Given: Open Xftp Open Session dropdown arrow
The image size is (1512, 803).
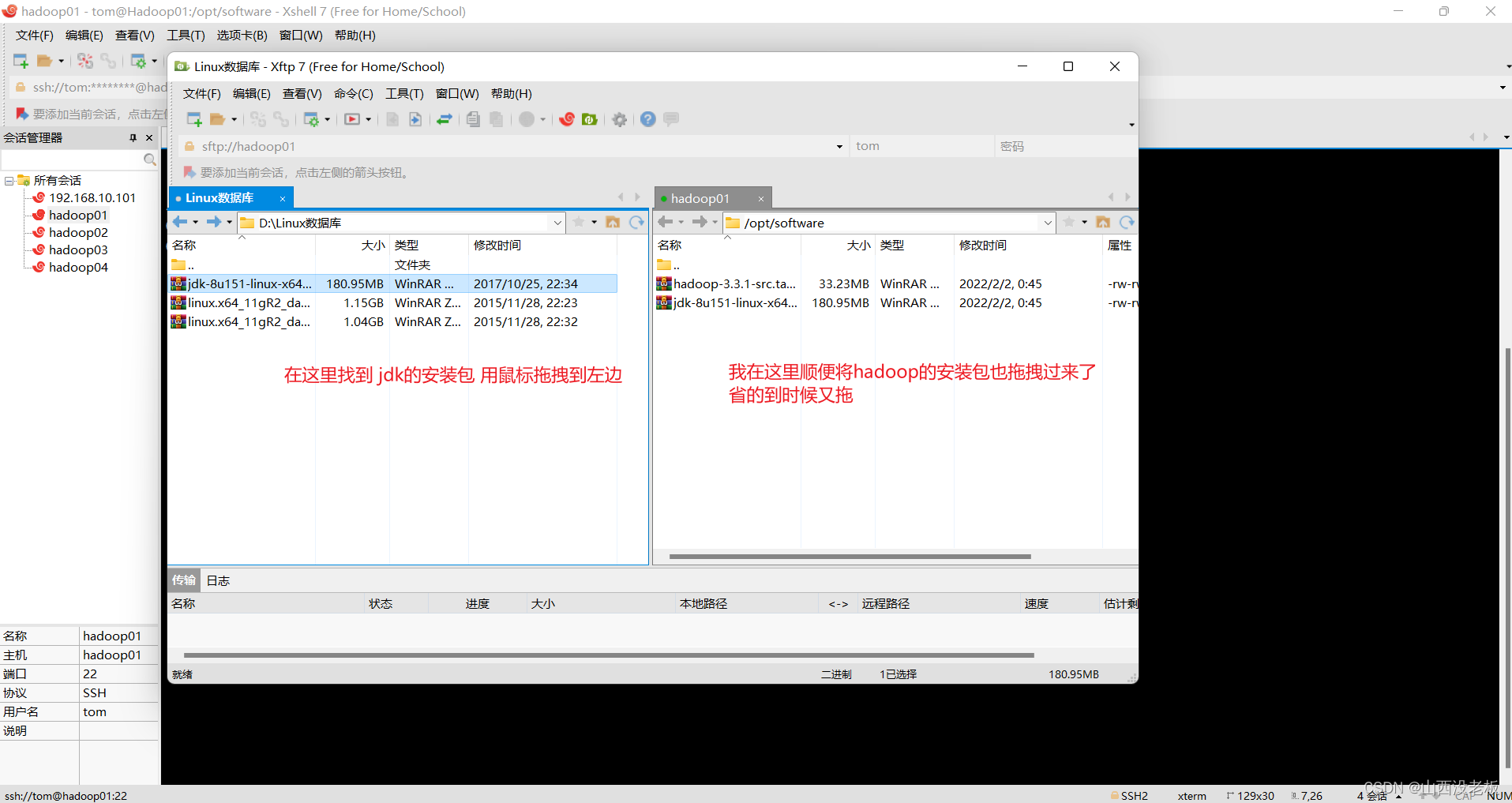Looking at the screenshot, I should point(234,120).
